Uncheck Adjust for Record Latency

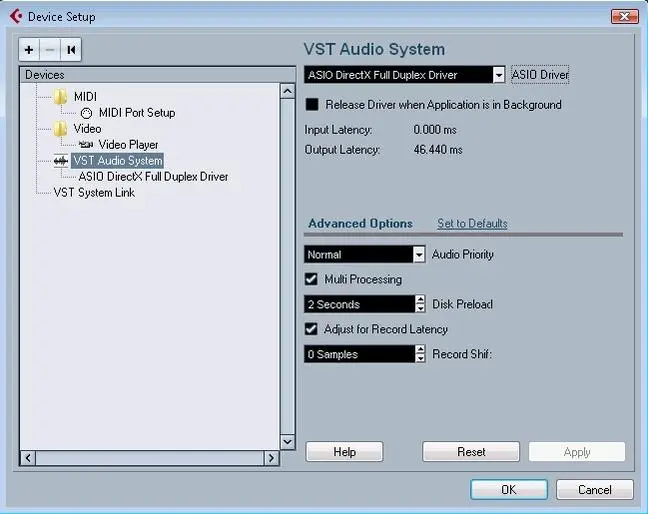tap(312, 329)
